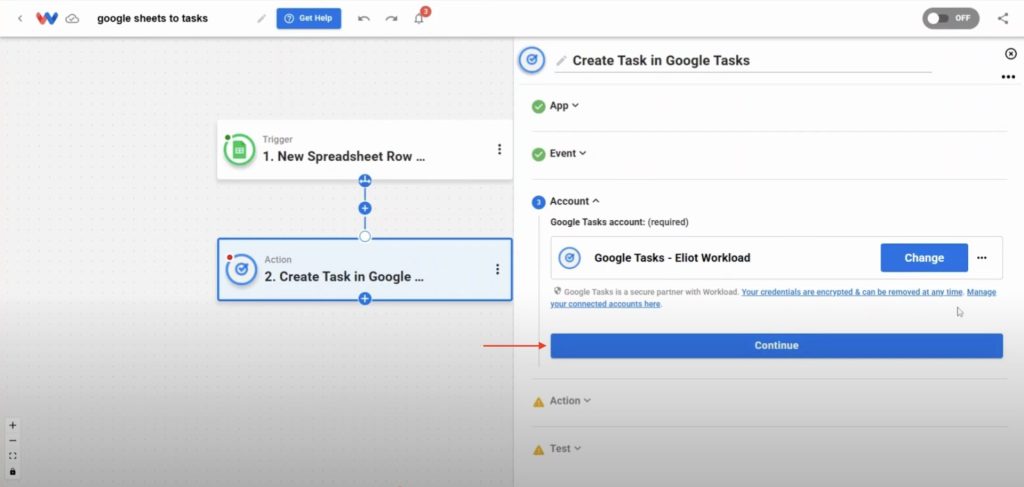Zoom in on the canvas
1024x487 pixels.
(x=12, y=426)
